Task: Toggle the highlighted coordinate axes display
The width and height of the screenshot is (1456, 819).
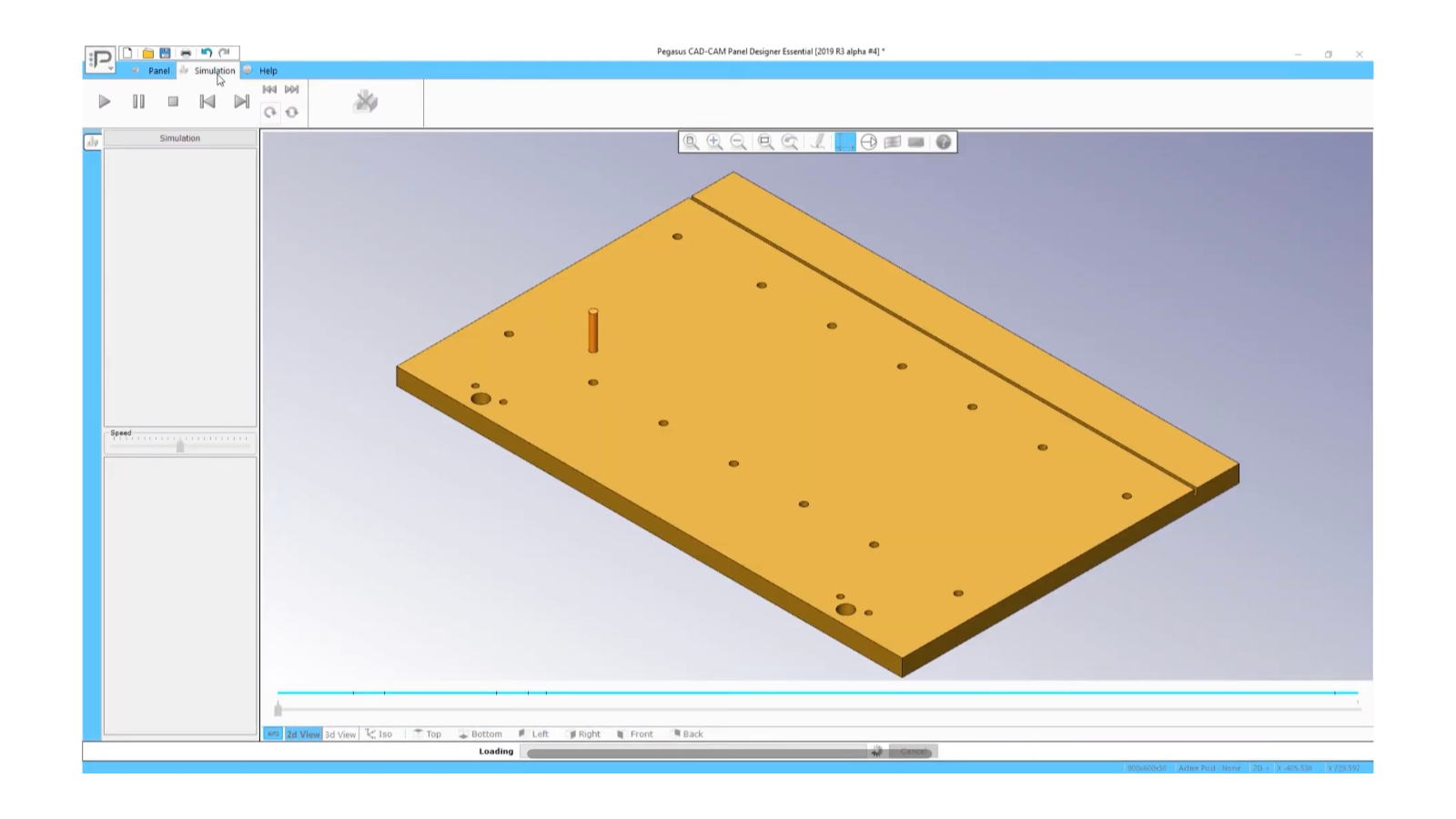Action: [x=844, y=143]
